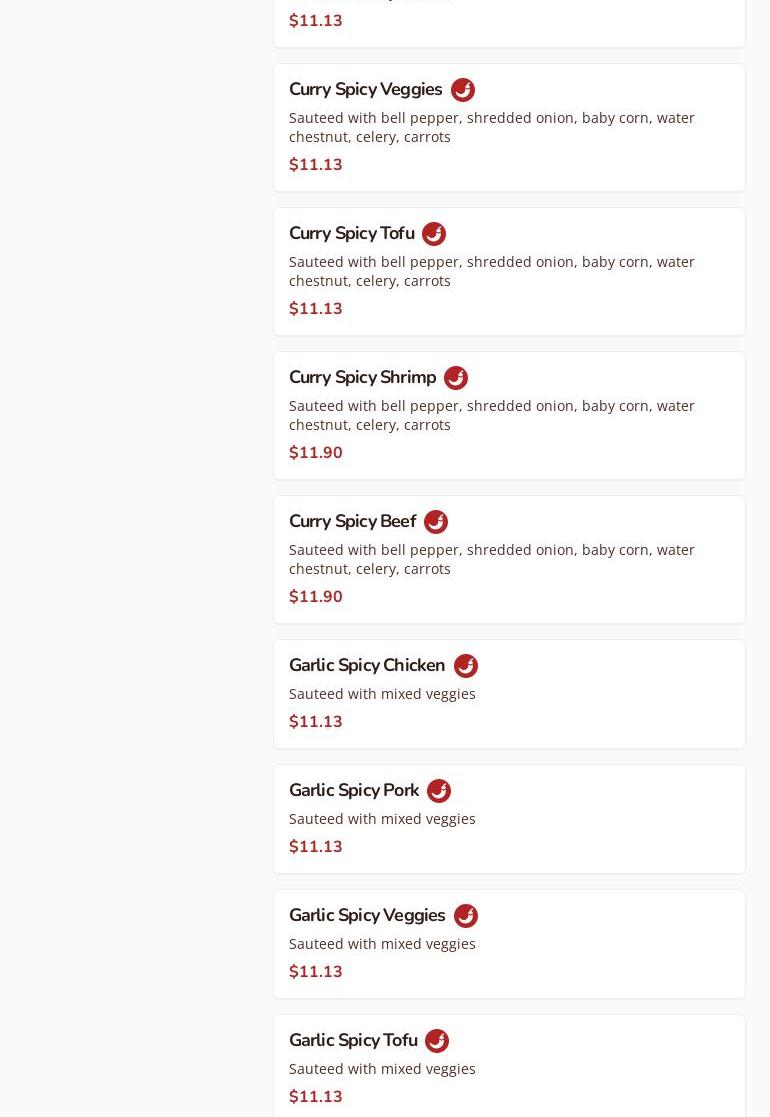Click spicy pepper icon beside Curry Spicy Veggies

463,90
